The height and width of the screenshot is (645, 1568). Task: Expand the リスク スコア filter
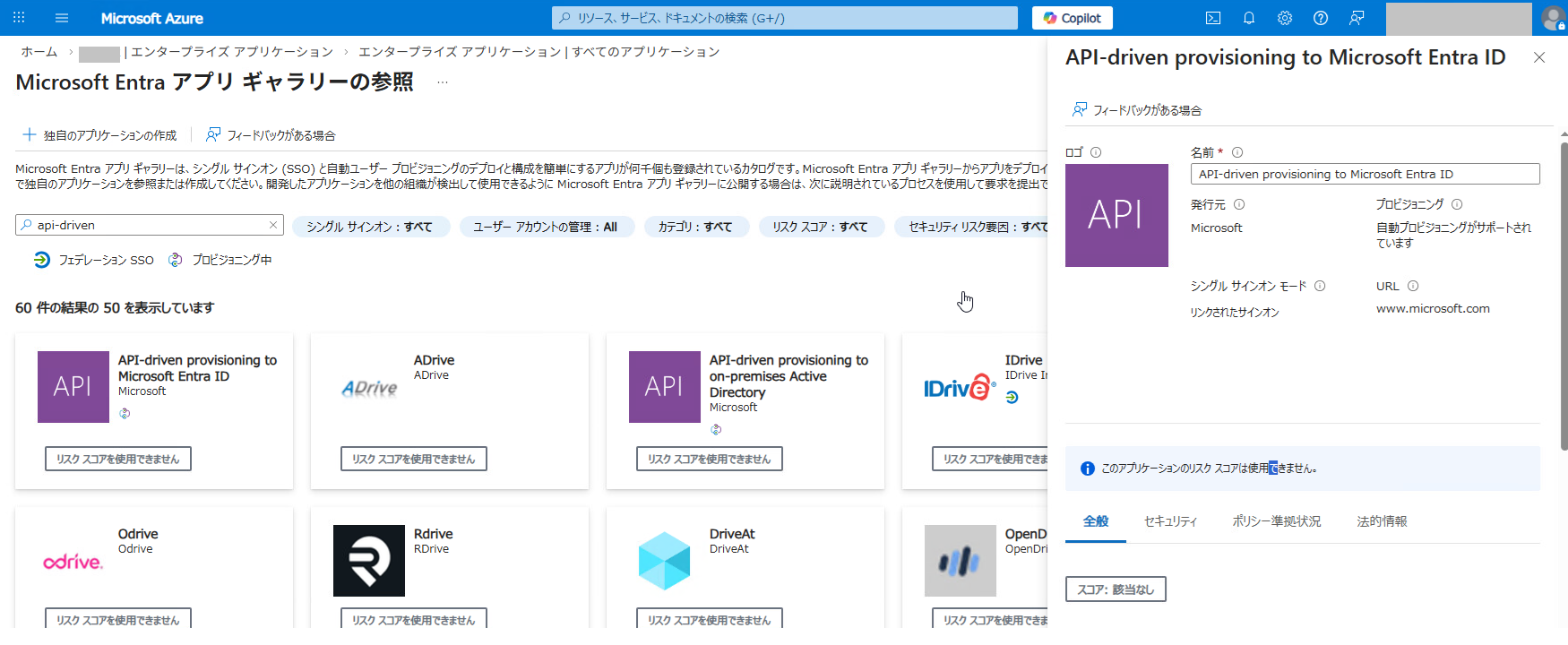pos(820,227)
